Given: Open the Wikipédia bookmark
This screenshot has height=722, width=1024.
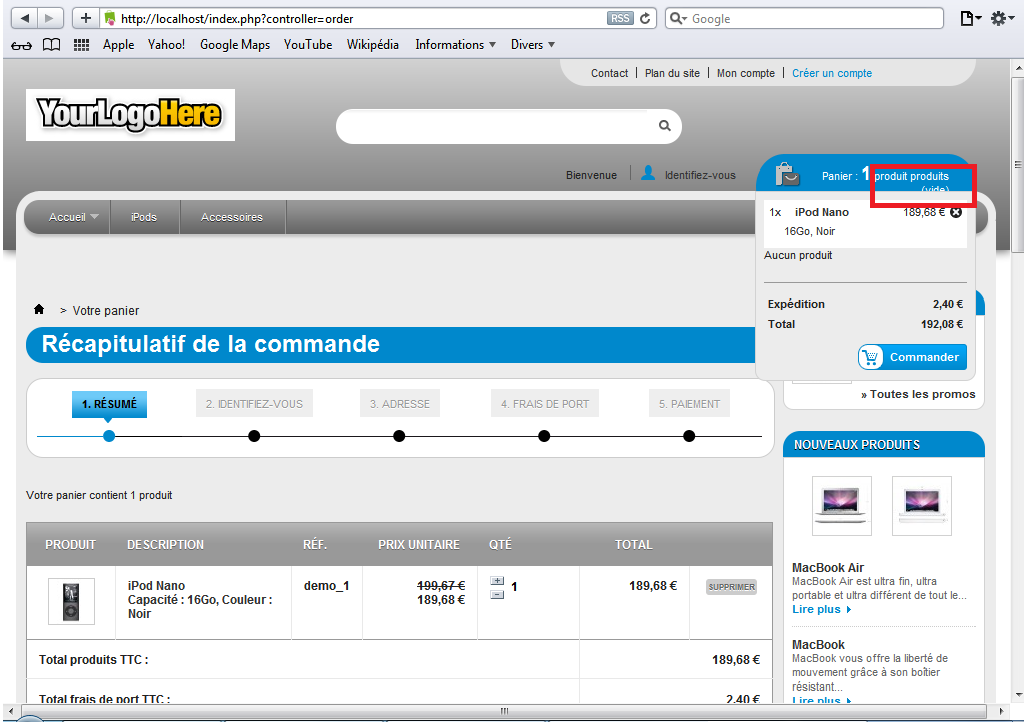Looking at the screenshot, I should click(x=372, y=44).
